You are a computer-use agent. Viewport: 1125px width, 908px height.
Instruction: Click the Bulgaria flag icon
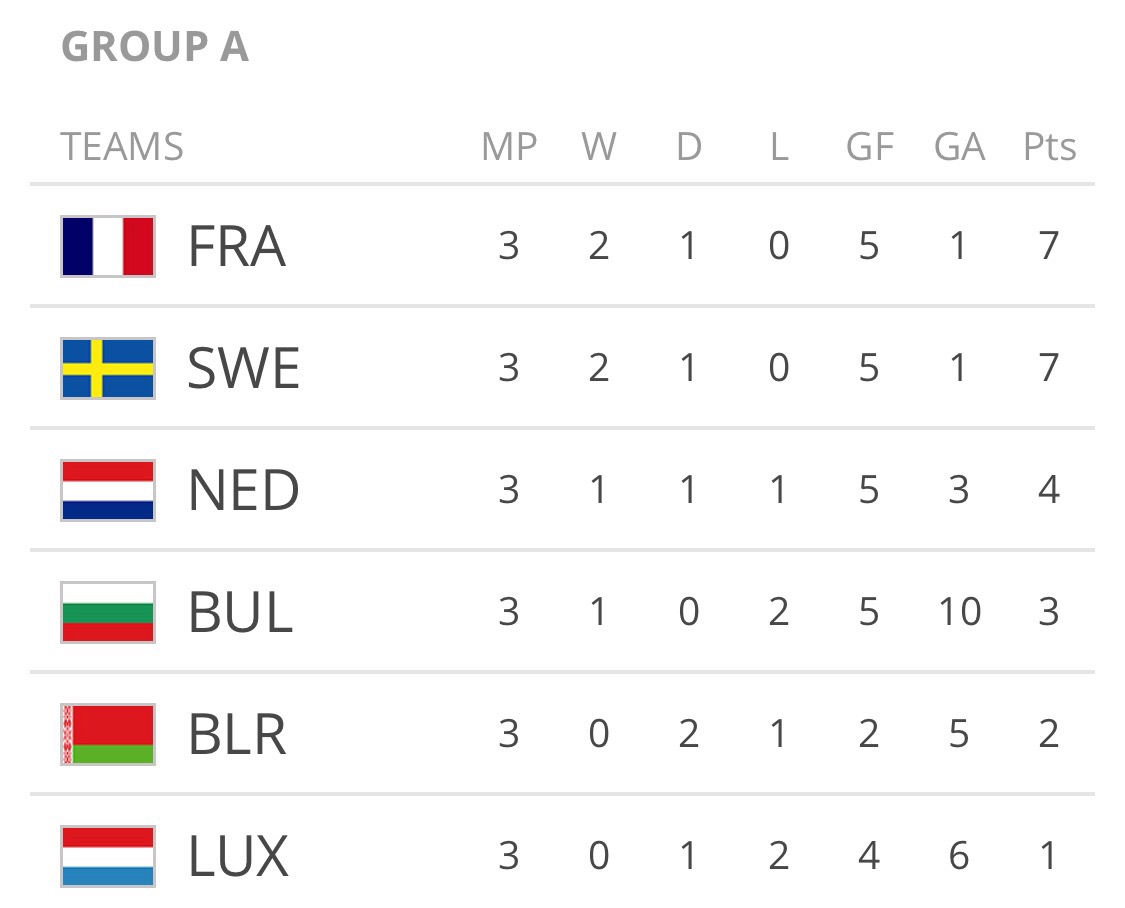click(108, 613)
